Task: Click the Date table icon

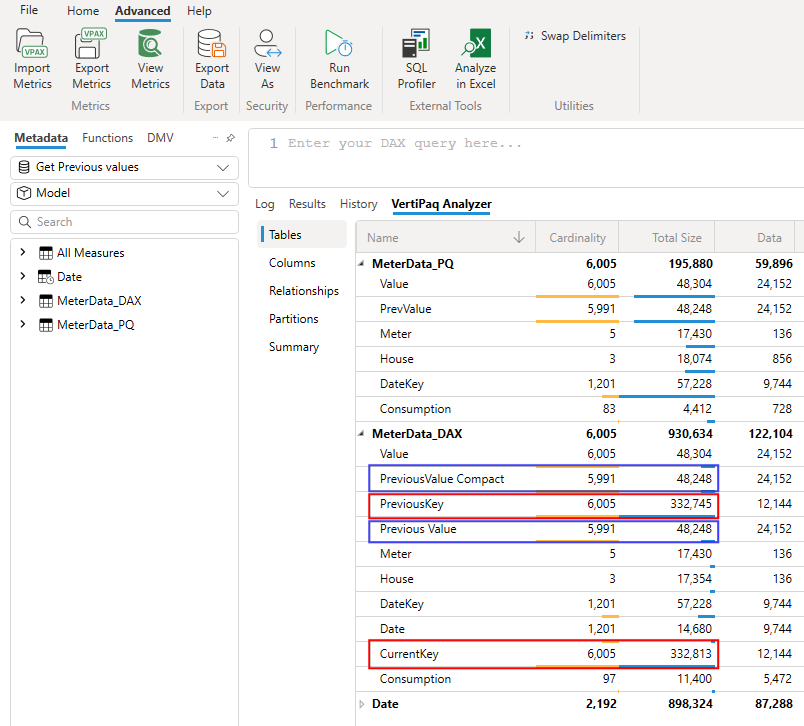Action: tap(46, 277)
